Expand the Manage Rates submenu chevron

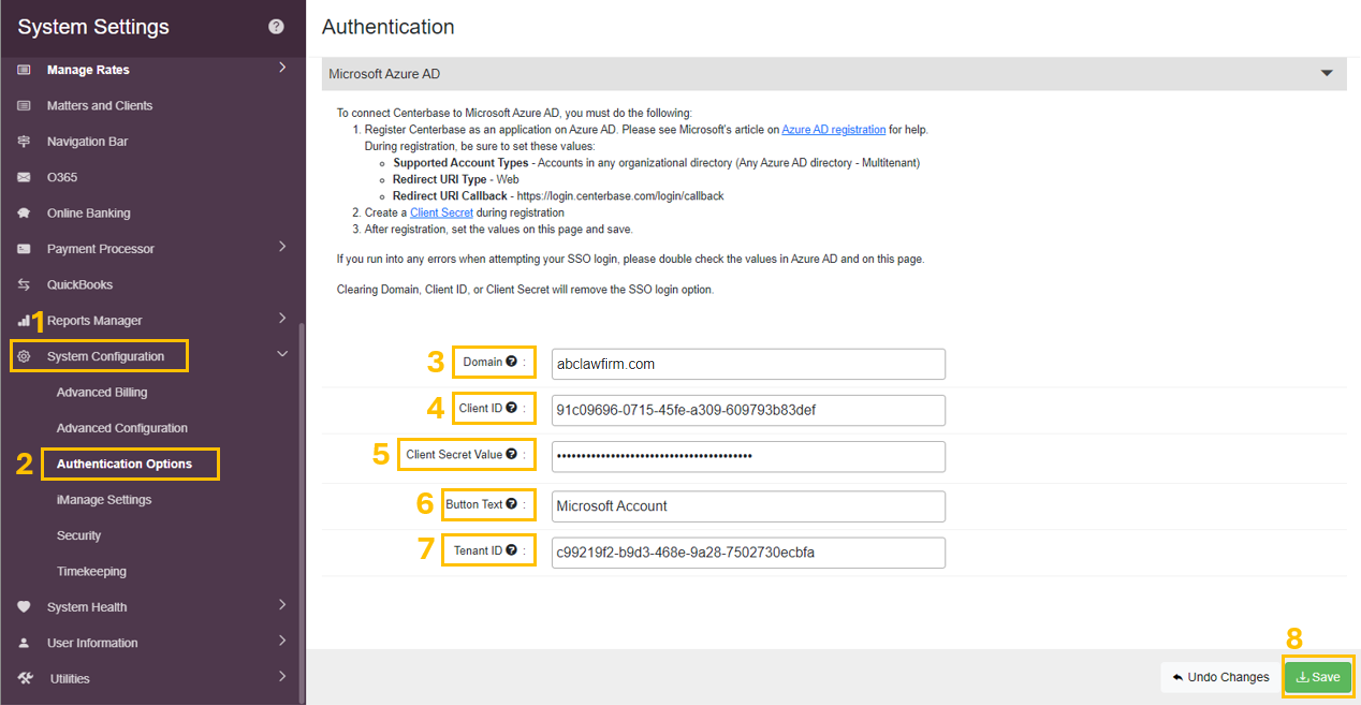pyautogui.click(x=282, y=68)
